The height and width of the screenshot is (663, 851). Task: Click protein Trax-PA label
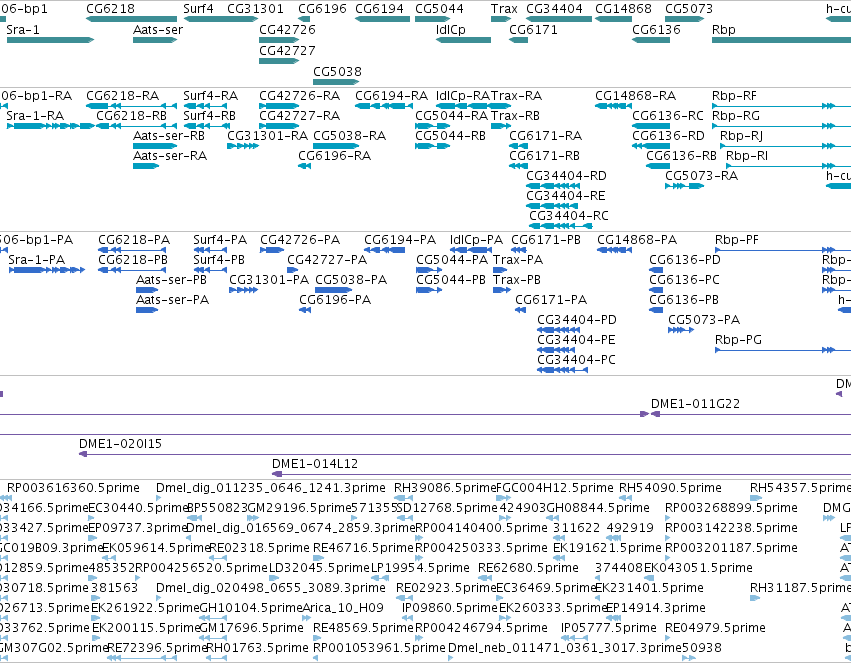point(518,260)
